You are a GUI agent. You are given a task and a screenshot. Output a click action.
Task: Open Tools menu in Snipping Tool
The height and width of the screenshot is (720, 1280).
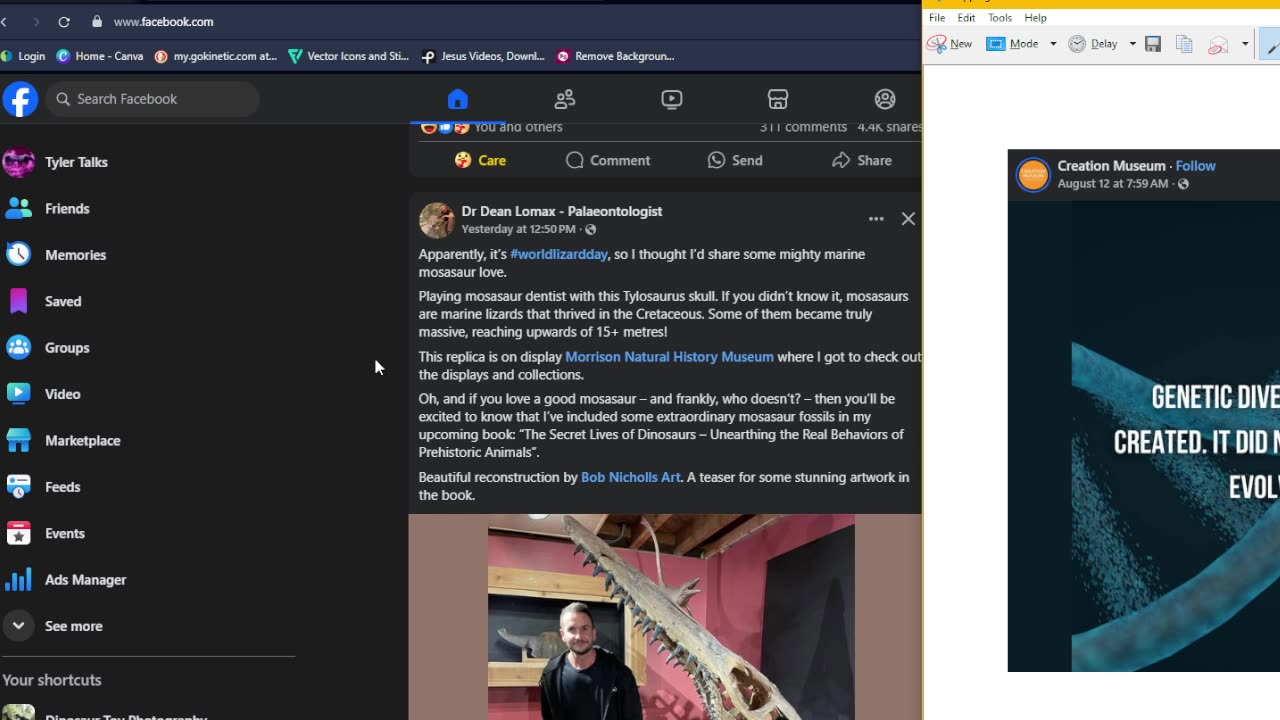pos(1000,18)
